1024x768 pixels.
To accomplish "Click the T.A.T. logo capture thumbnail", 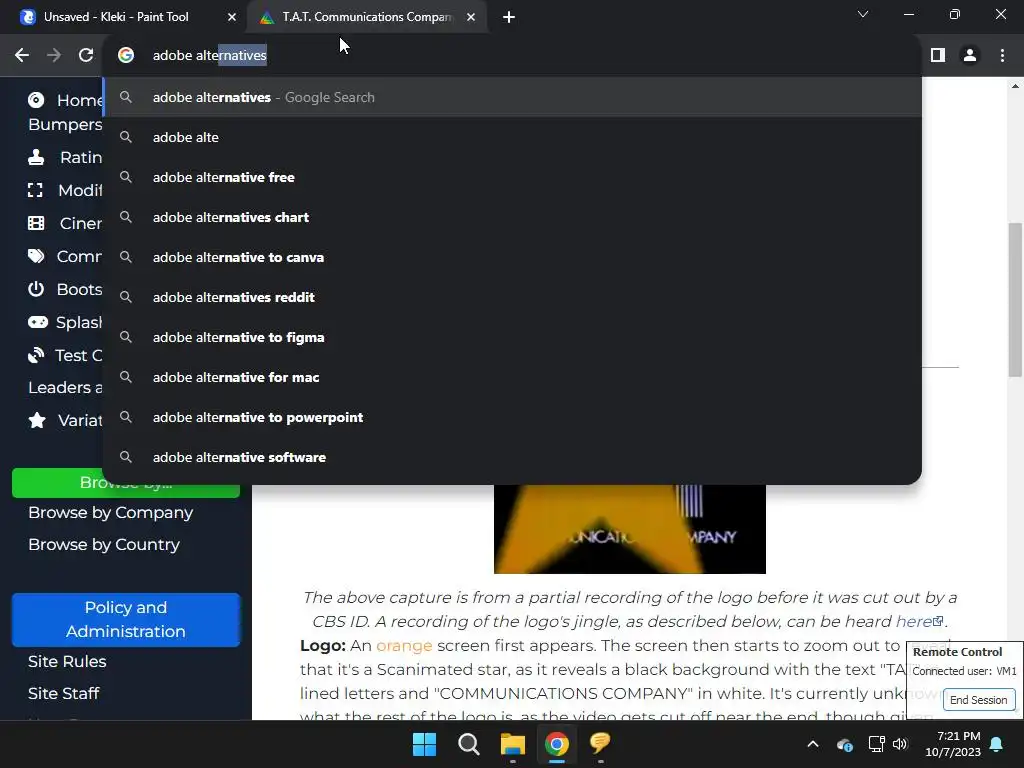I will tap(630, 529).
